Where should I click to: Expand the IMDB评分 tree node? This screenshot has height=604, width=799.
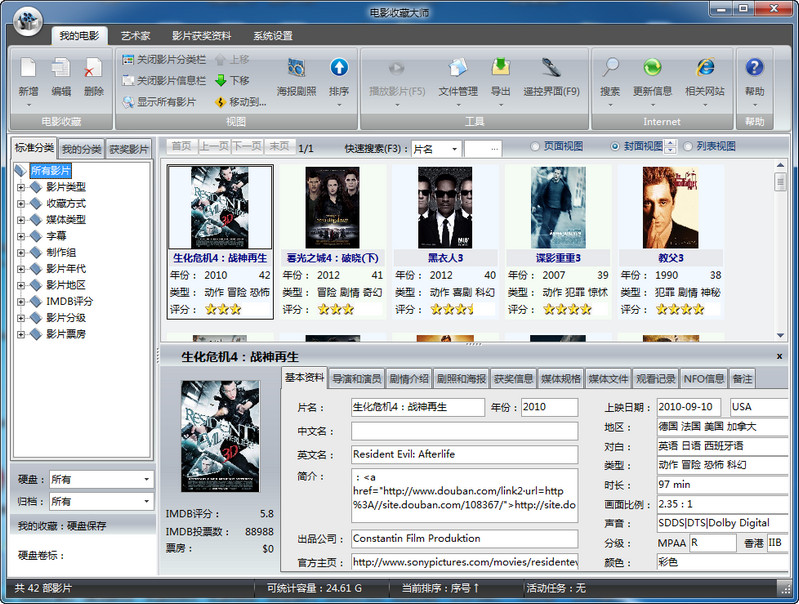point(21,301)
